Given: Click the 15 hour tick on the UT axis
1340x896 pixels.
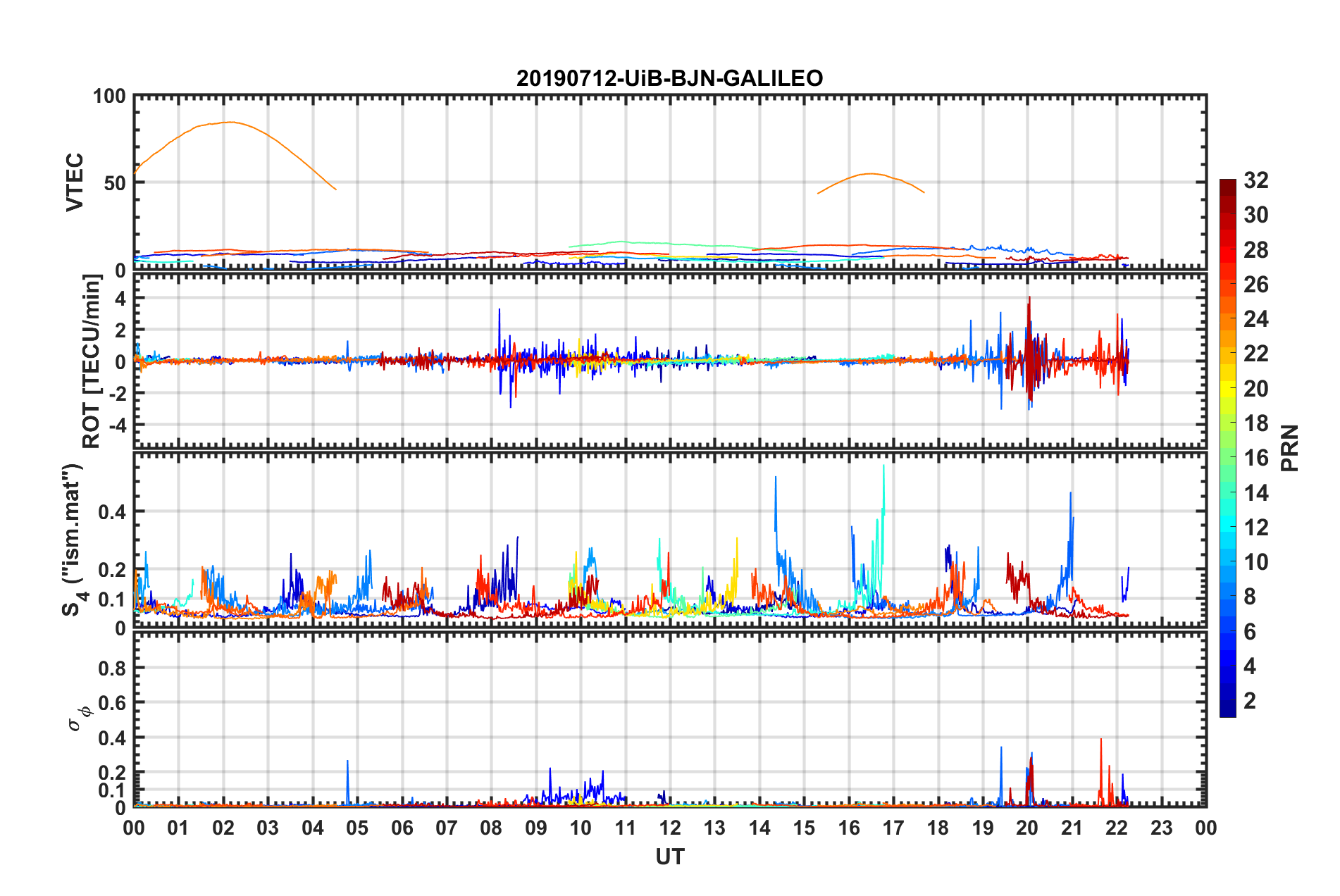Looking at the screenshot, I should click(x=804, y=828).
